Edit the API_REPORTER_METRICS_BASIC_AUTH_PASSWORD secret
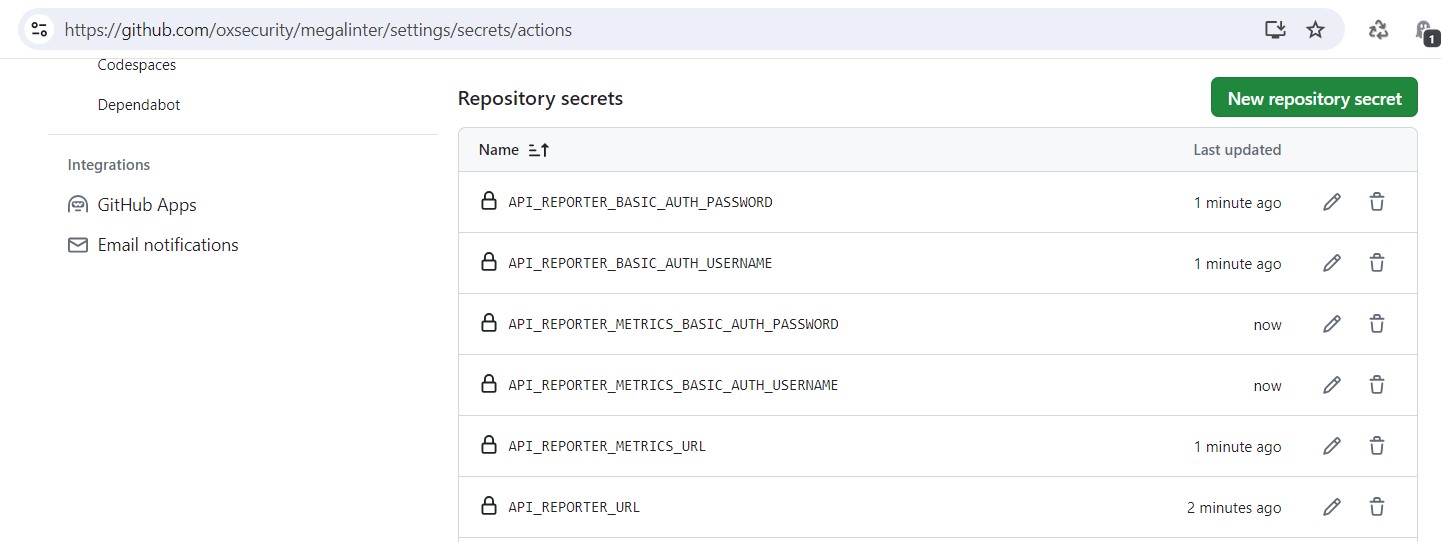 1331,324
